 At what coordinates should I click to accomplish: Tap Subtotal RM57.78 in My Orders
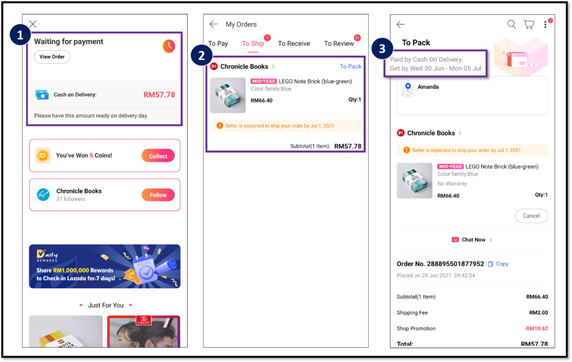325,146
